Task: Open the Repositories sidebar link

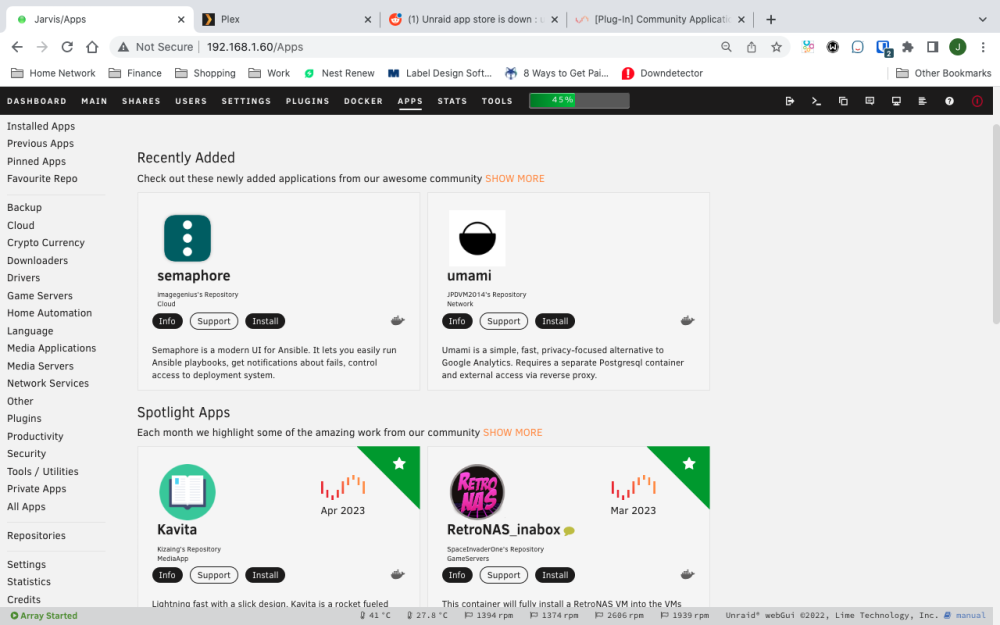Action: click(x=36, y=536)
